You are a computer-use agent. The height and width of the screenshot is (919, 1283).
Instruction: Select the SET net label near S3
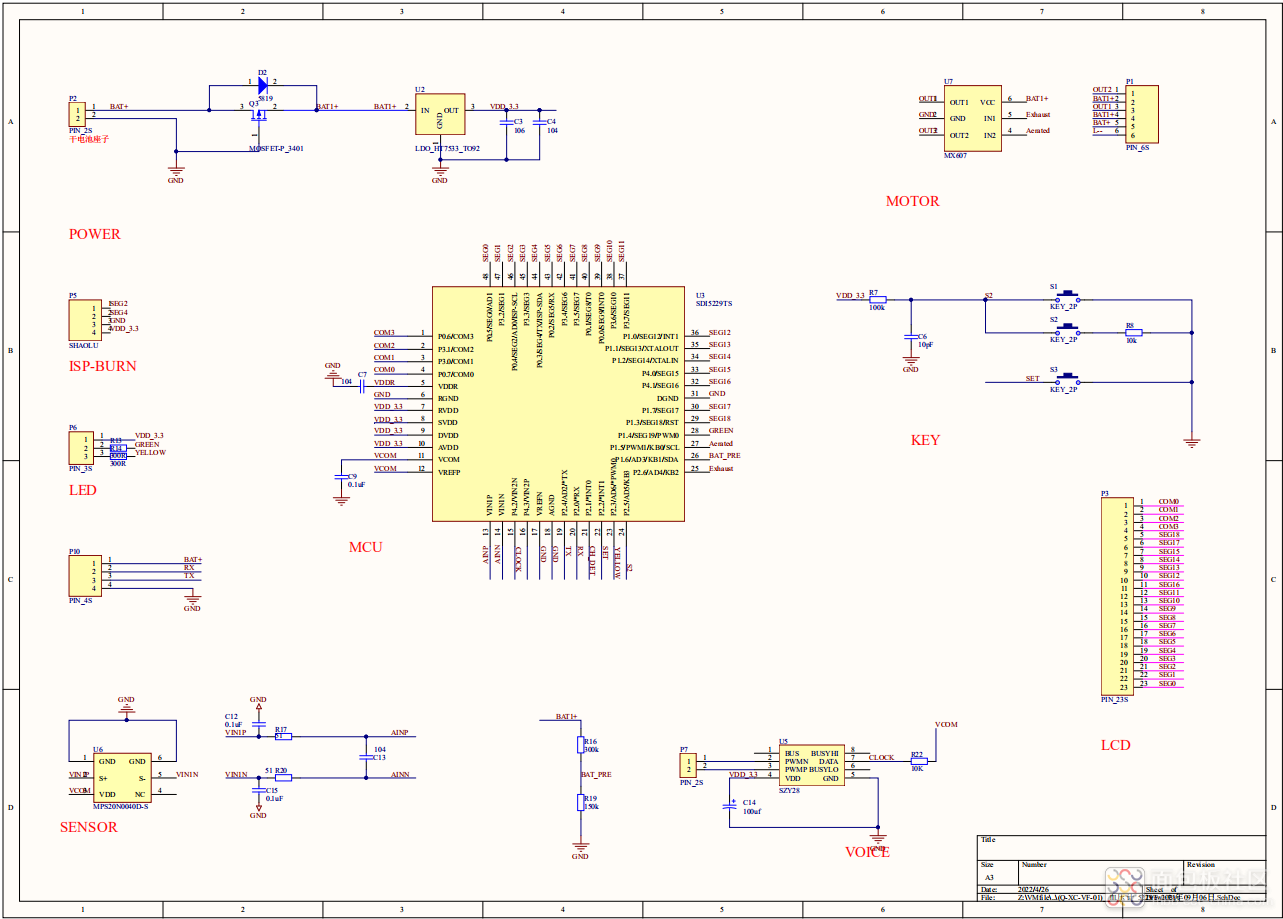tap(1032, 378)
